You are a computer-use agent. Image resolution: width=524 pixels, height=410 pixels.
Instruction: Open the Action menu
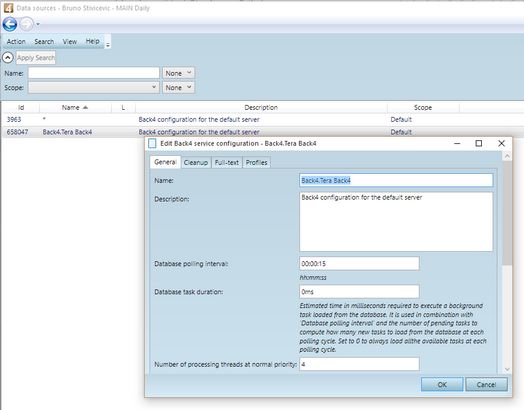[16, 41]
